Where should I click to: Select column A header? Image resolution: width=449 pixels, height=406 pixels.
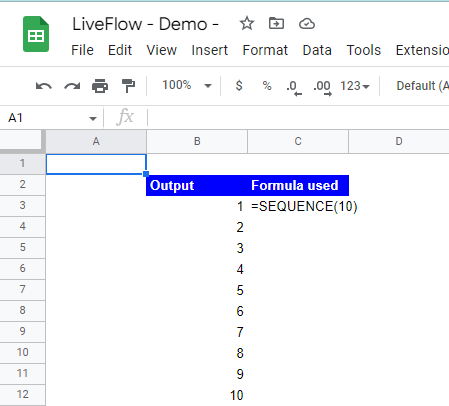[x=96, y=142]
